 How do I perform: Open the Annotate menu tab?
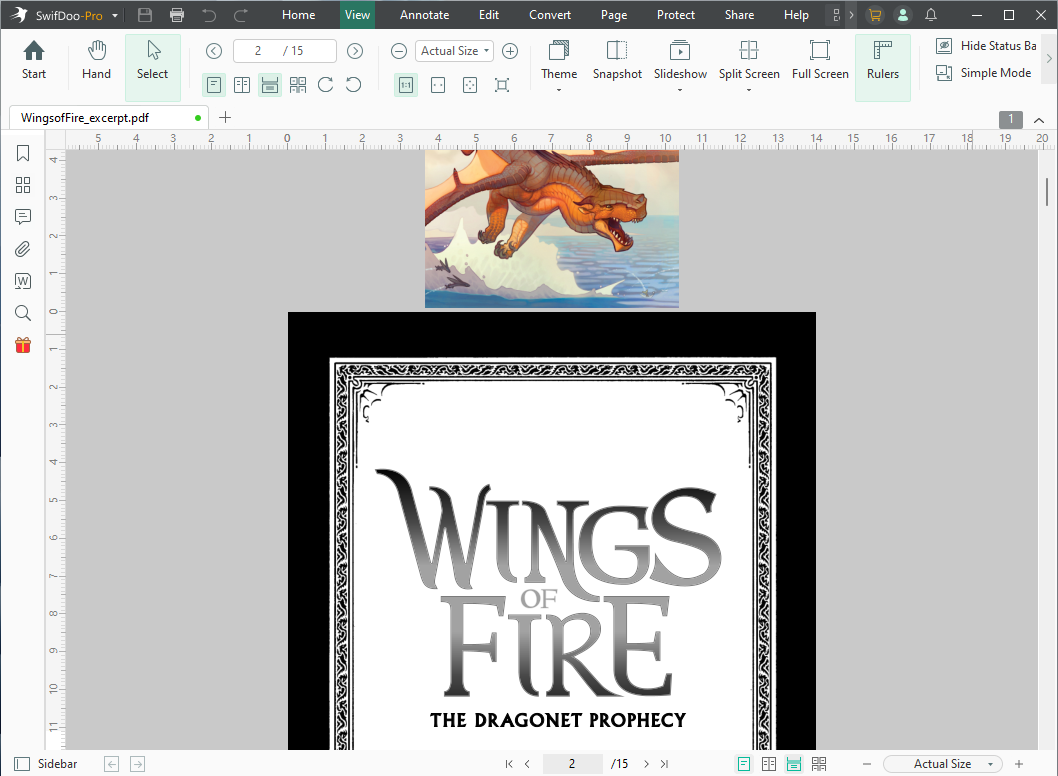424,15
